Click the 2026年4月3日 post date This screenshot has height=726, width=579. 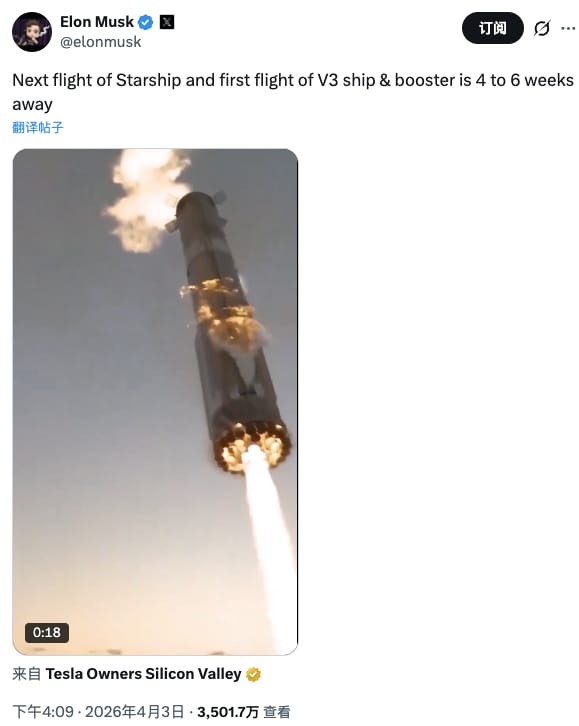point(134,712)
